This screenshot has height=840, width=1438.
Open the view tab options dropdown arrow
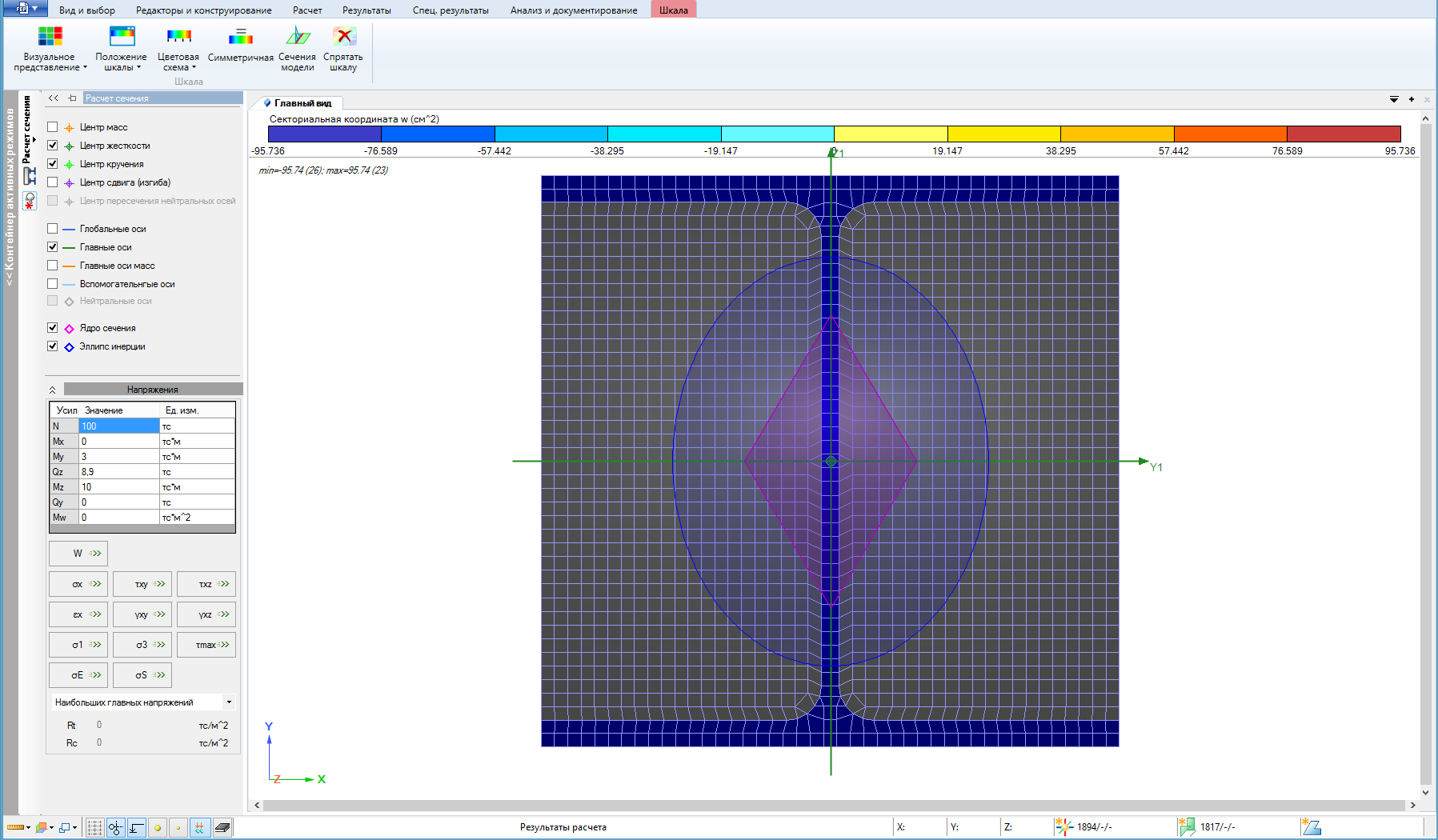tap(1394, 99)
